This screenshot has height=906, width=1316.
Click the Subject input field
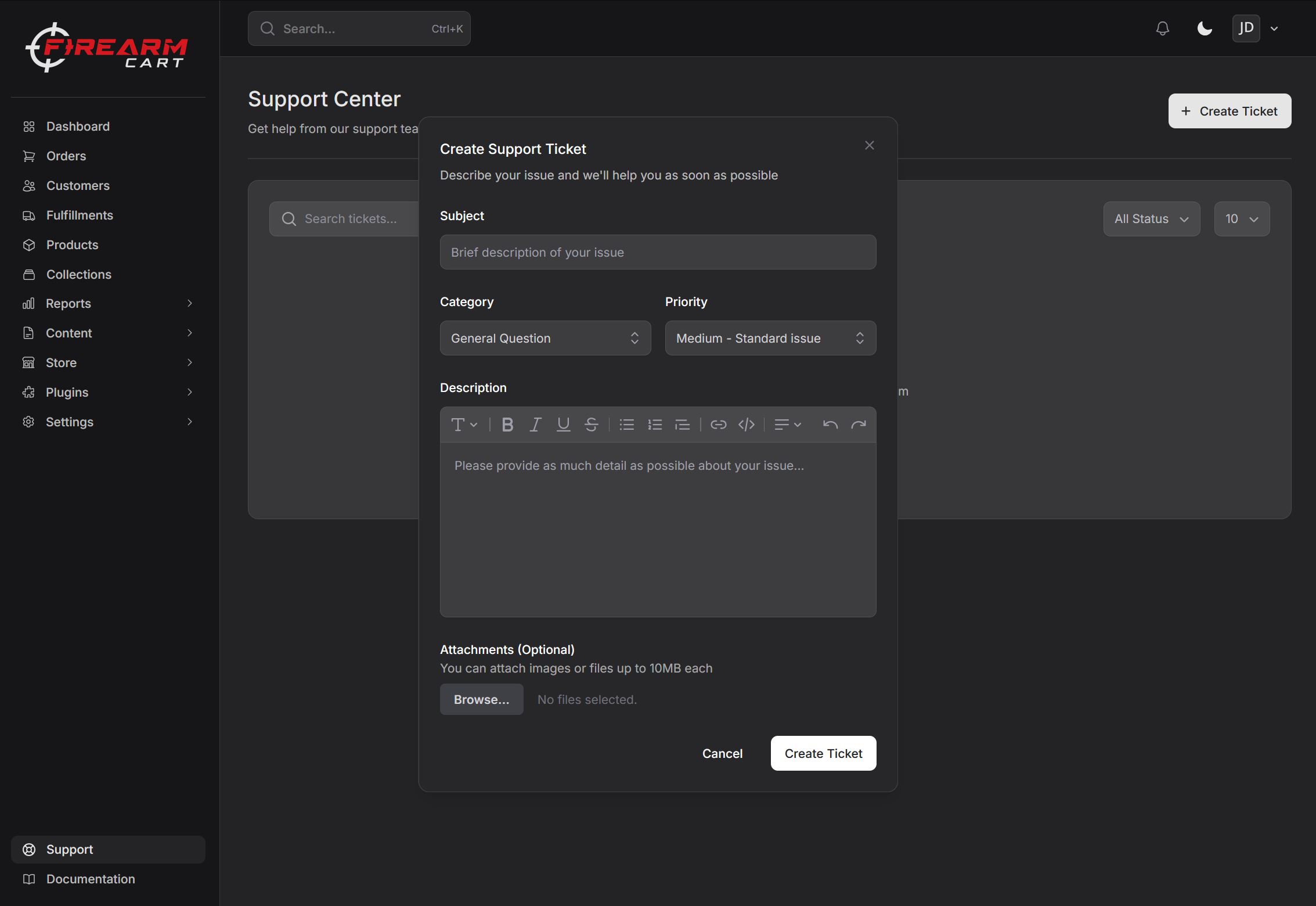pos(658,252)
